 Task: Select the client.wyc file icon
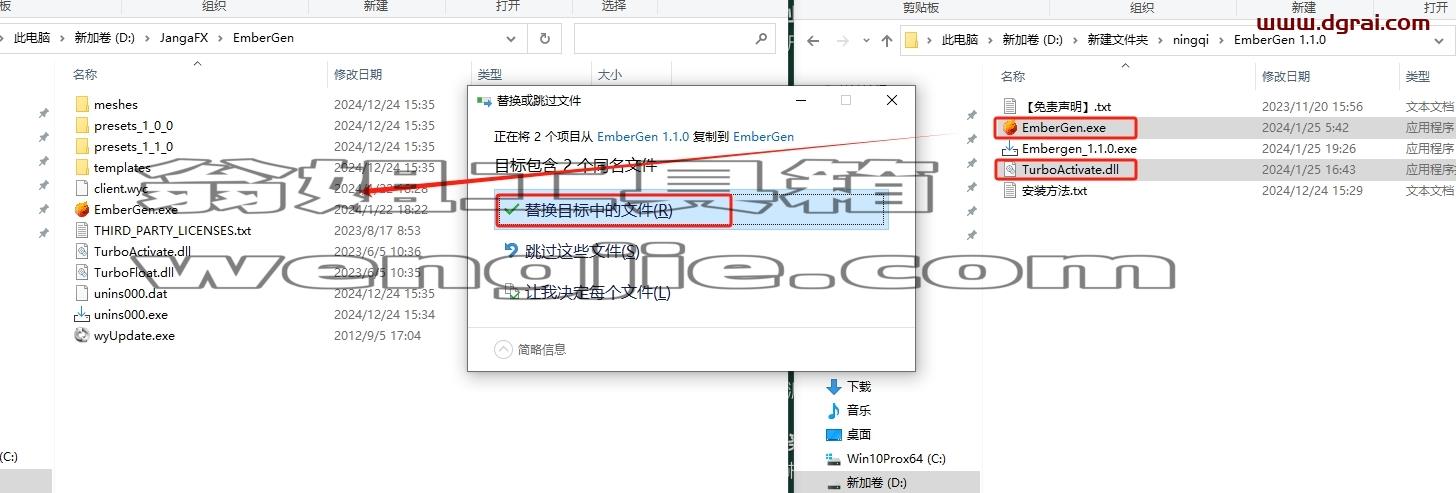pyautogui.click(x=82, y=188)
